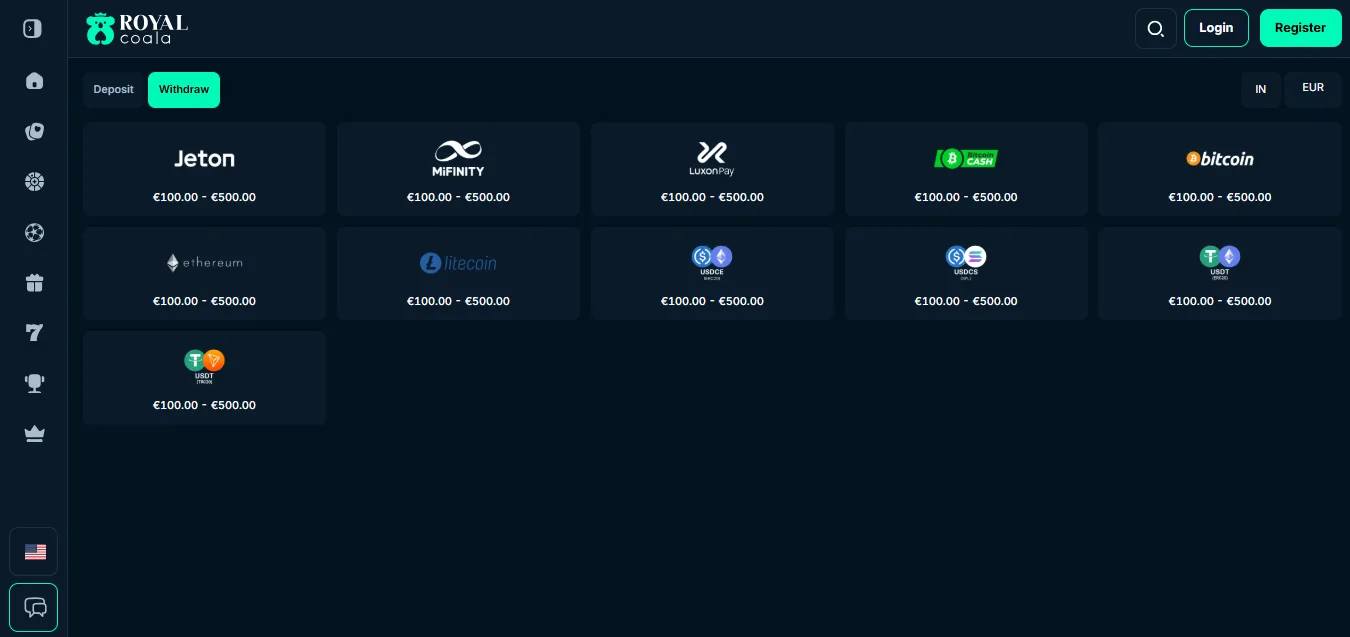1350x637 pixels.
Task: Collapse the sidebar using the panel toggle icon
Action: pos(33,29)
